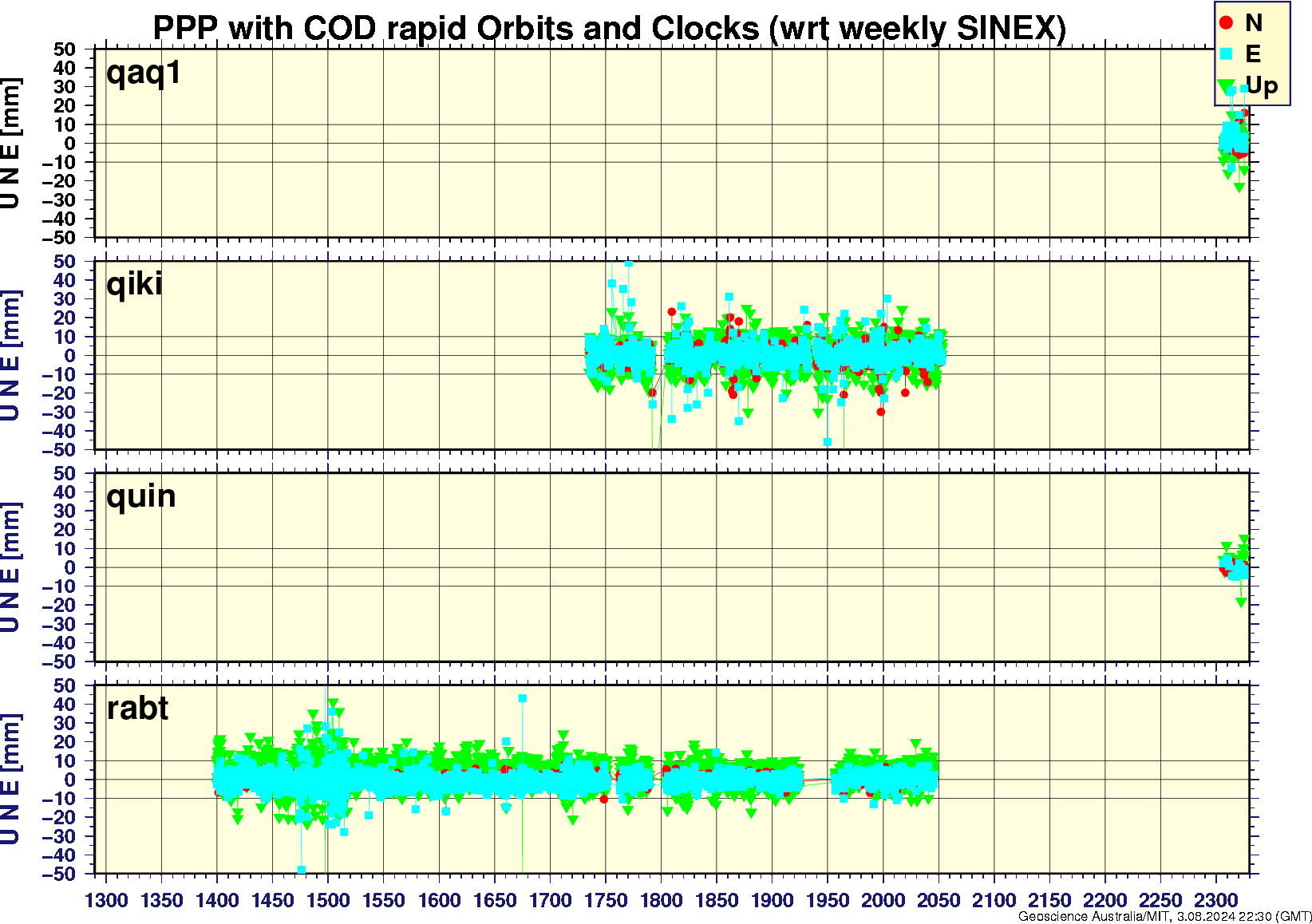Click the quin station label
The width and height of the screenshot is (1312, 924).
point(140,496)
